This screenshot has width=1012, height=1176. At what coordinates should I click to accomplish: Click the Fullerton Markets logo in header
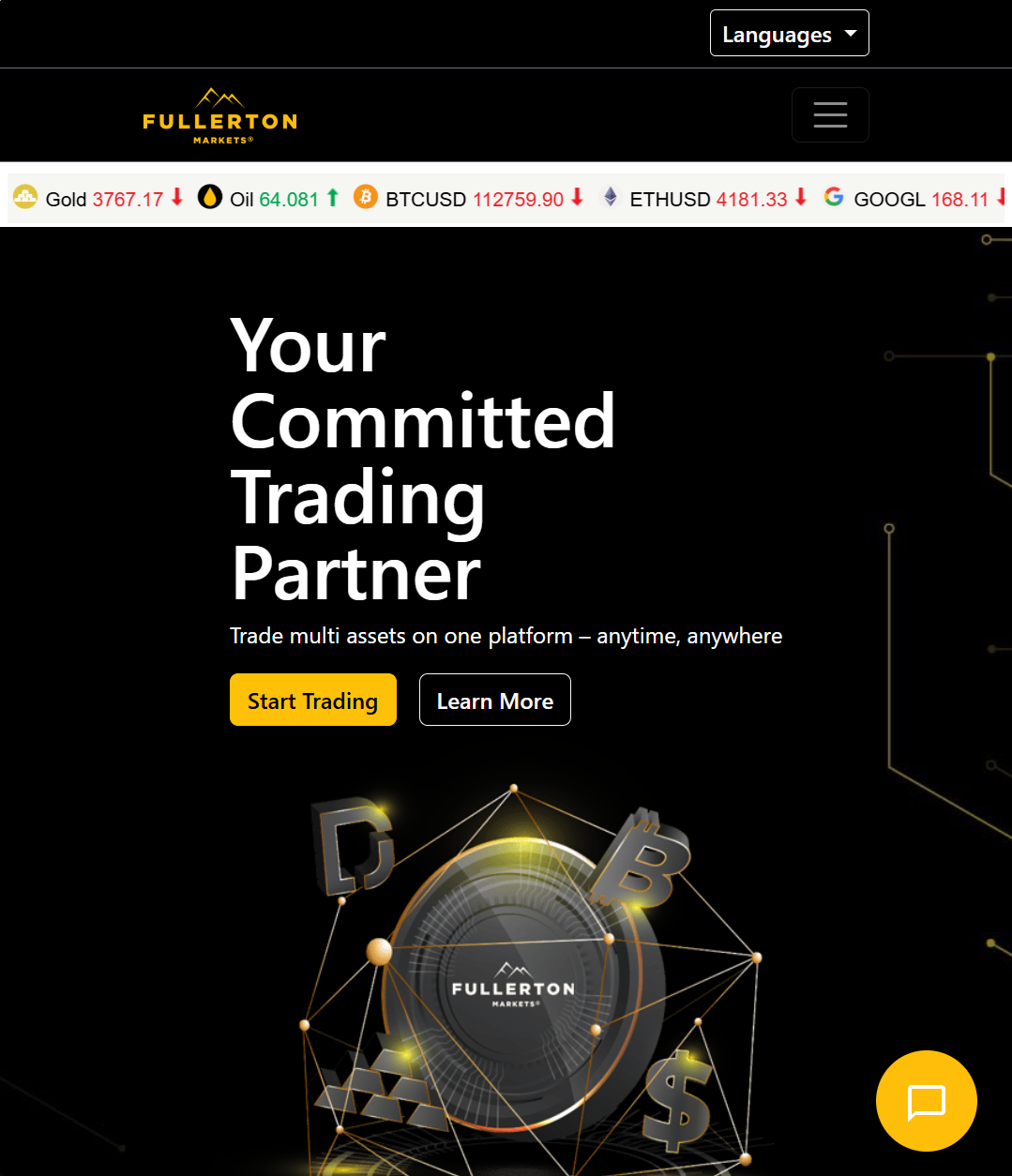tap(220, 115)
